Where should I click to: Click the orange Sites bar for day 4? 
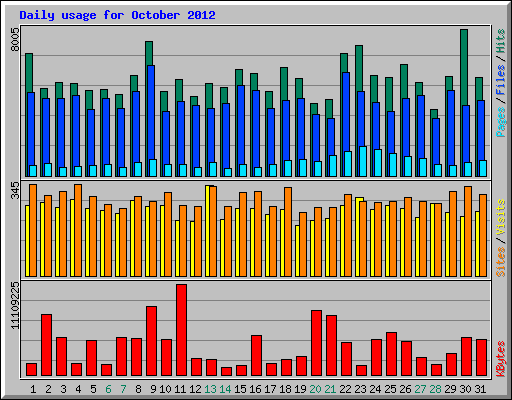click(78, 230)
